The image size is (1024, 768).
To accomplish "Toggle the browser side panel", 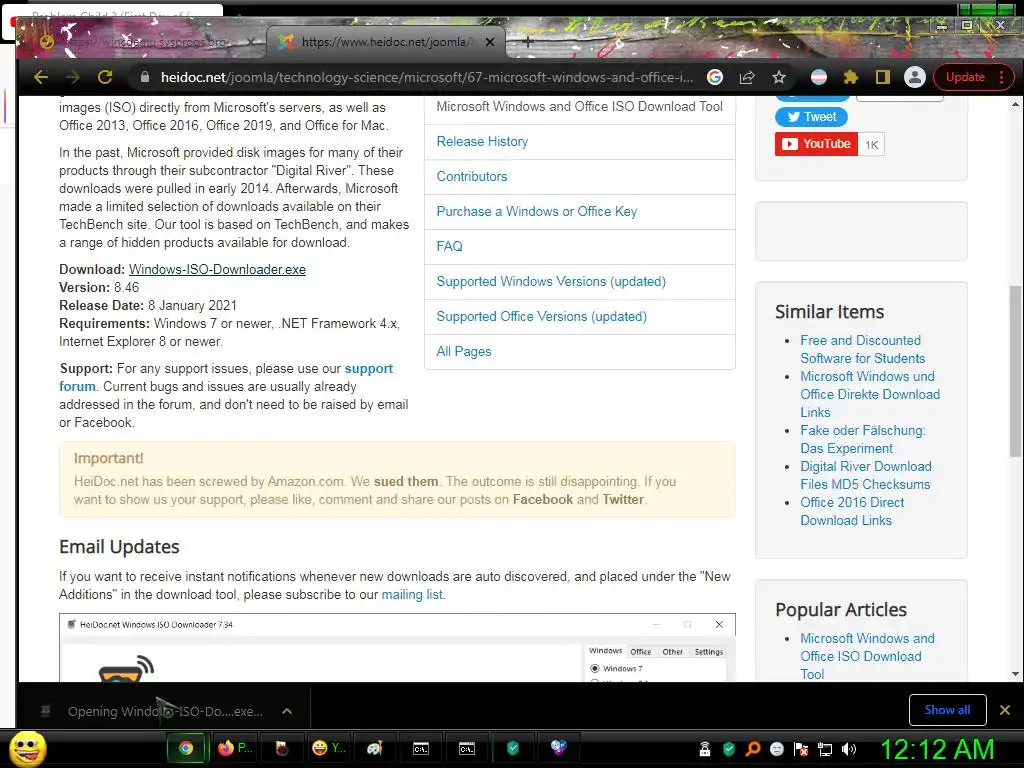I will point(883,77).
